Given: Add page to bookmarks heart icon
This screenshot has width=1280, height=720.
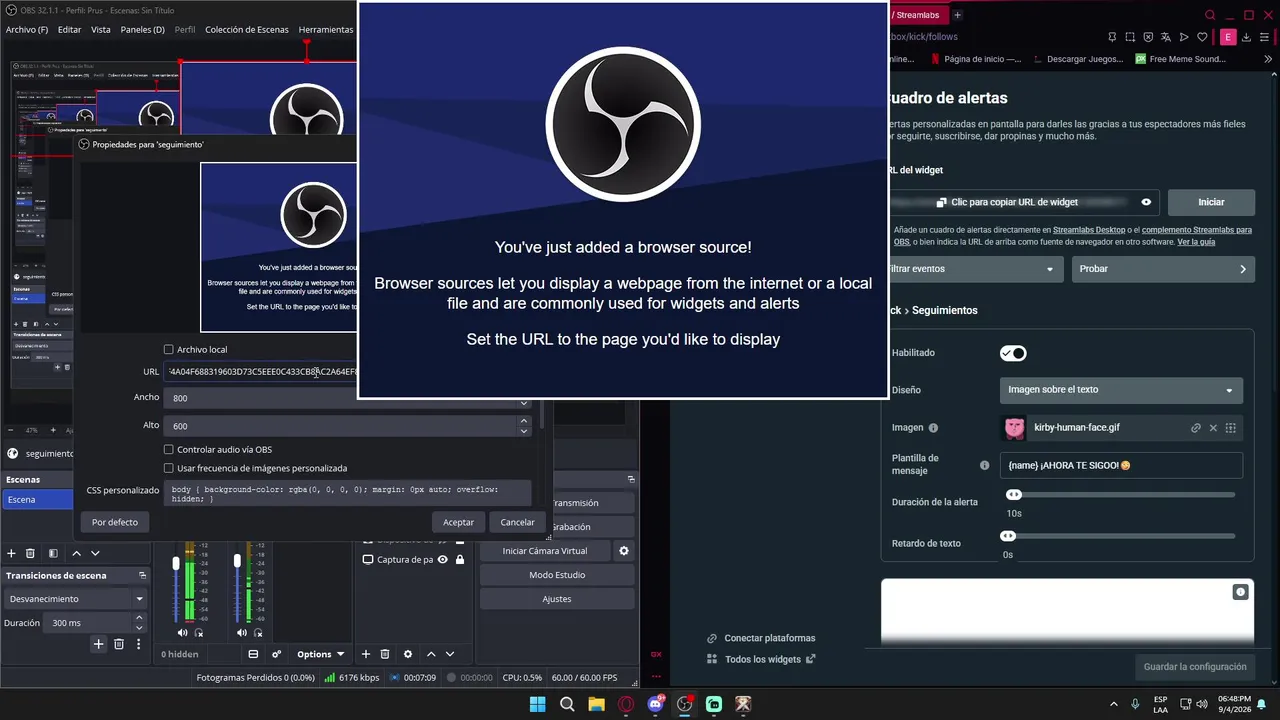Looking at the screenshot, I should pos(1203,37).
